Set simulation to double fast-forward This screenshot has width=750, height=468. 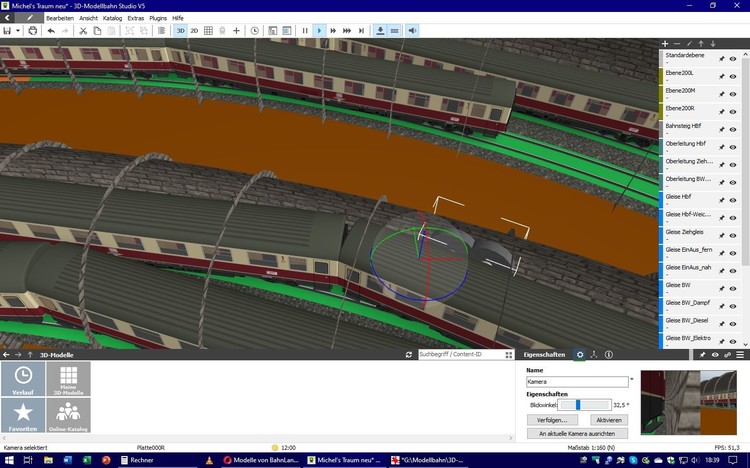point(333,31)
